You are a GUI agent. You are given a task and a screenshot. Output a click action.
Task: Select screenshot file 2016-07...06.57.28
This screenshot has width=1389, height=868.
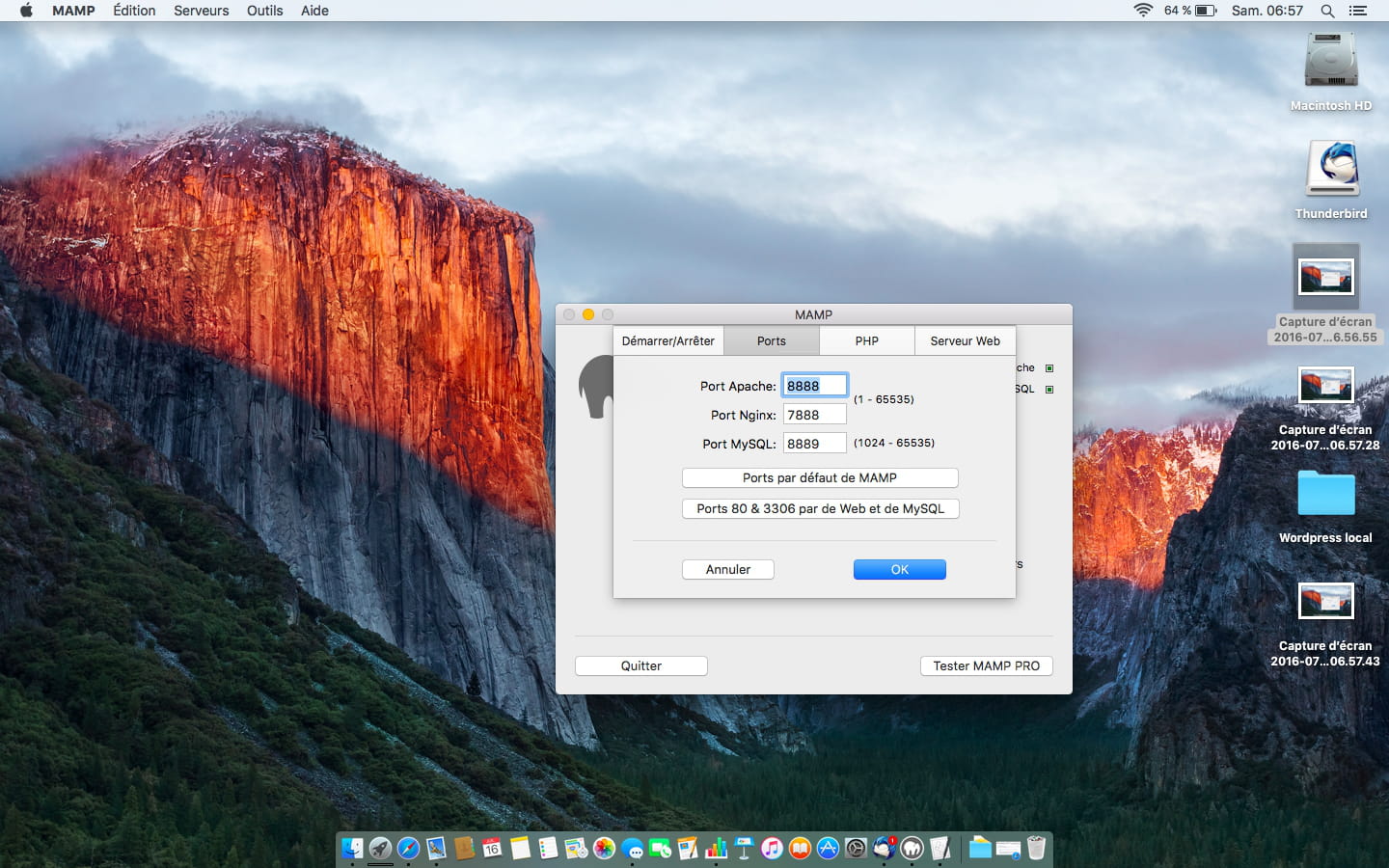[x=1325, y=409]
